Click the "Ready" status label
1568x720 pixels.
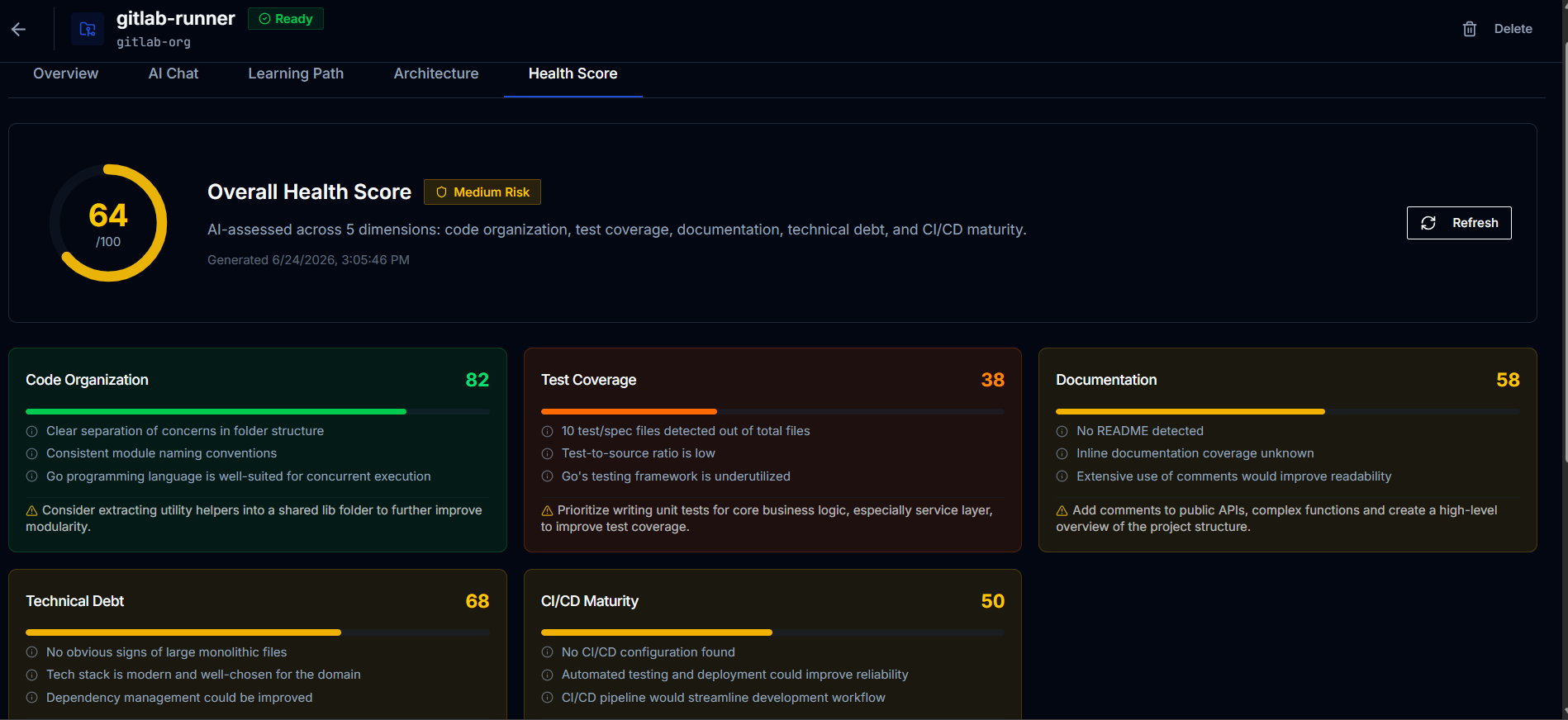tap(294, 19)
